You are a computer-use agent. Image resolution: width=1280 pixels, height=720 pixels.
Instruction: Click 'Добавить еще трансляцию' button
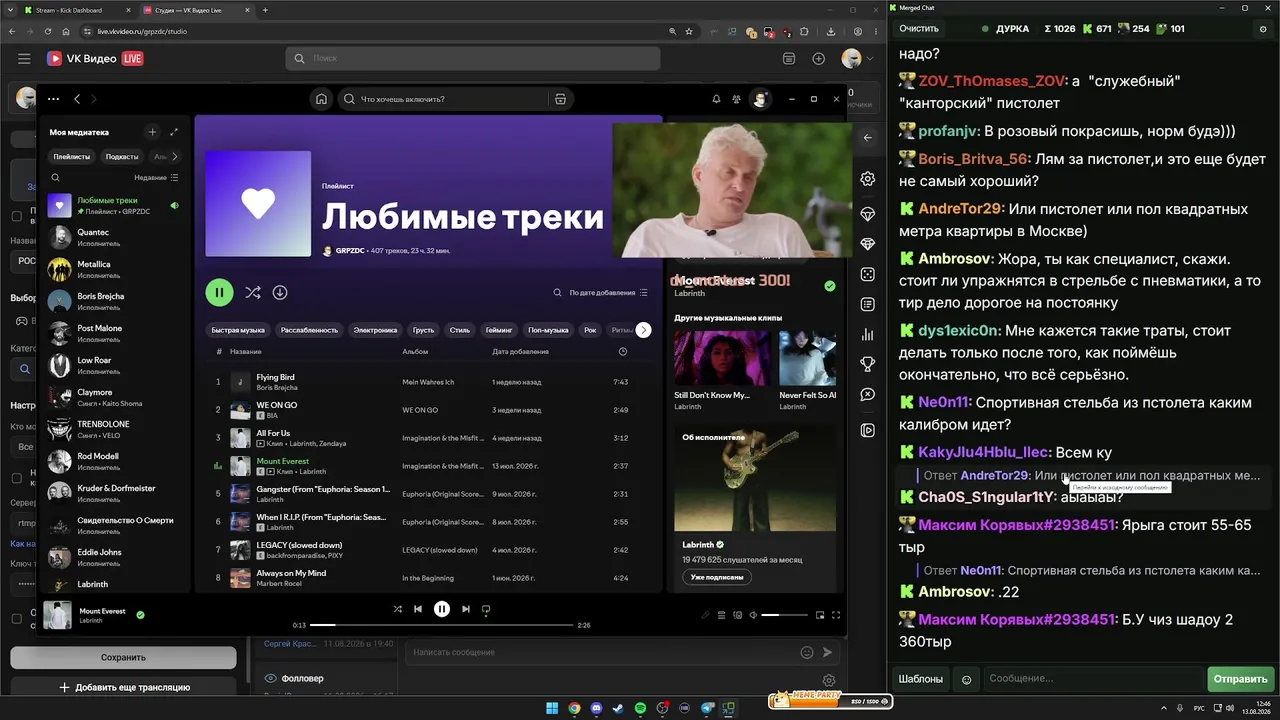tap(123, 687)
